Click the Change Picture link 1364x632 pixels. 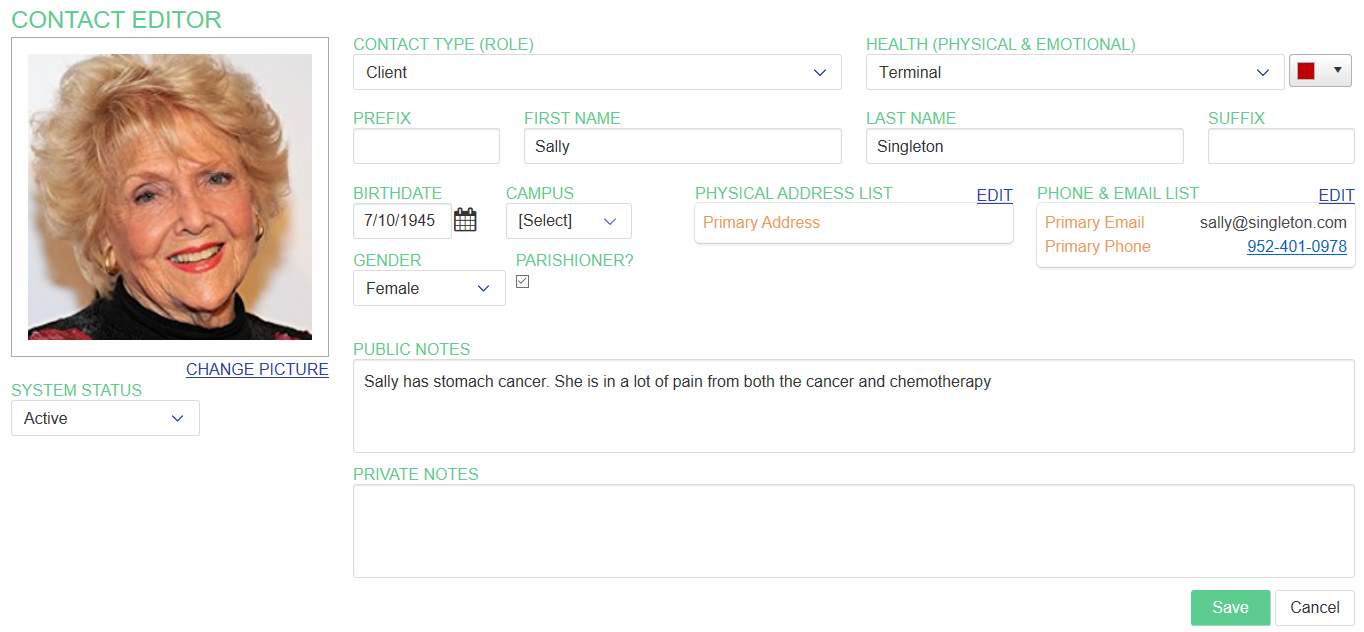pos(257,369)
